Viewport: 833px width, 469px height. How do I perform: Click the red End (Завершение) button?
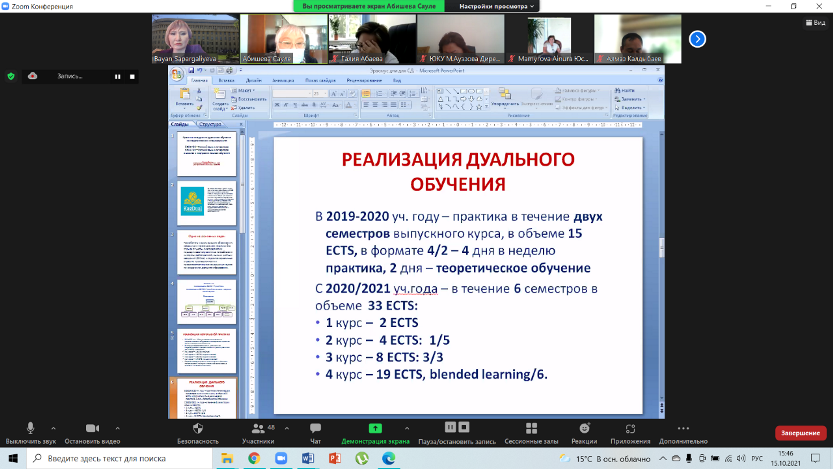800,433
